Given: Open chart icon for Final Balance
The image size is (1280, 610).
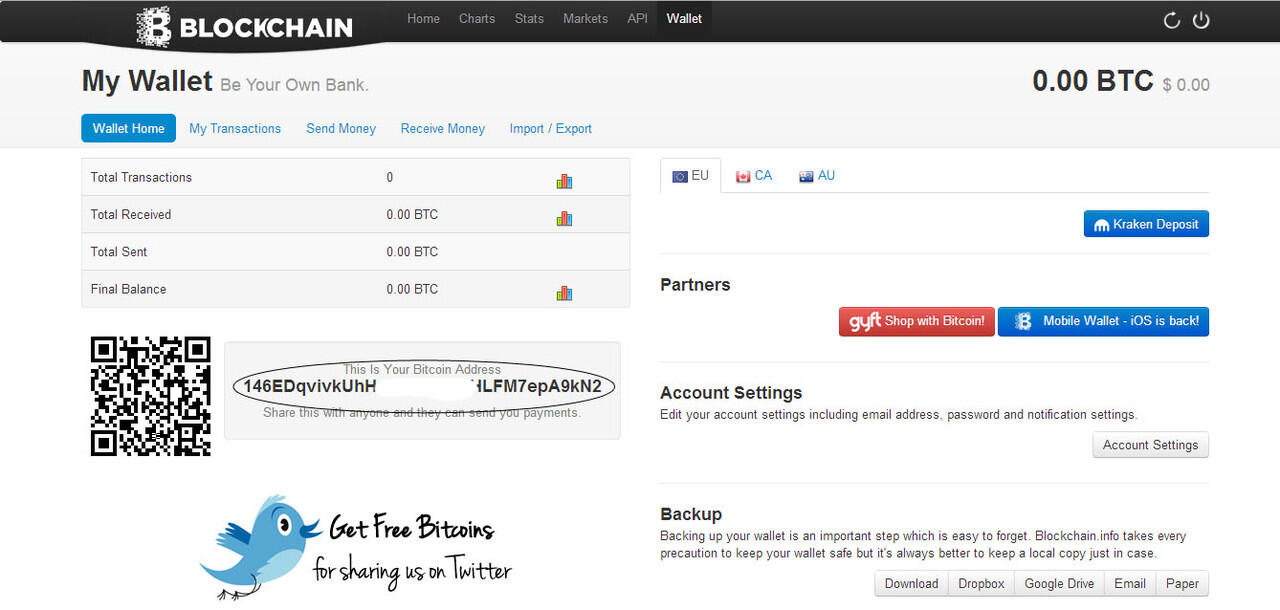Looking at the screenshot, I should (x=564, y=293).
